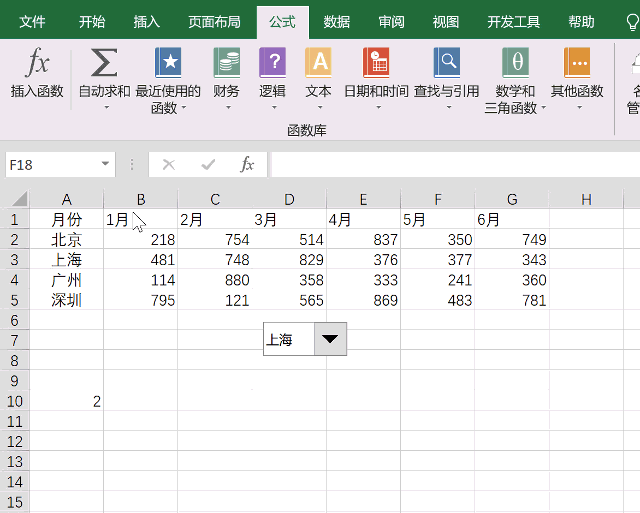Expand the 逻辑 dropdown arrow
640x513 pixels.
point(274,107)
